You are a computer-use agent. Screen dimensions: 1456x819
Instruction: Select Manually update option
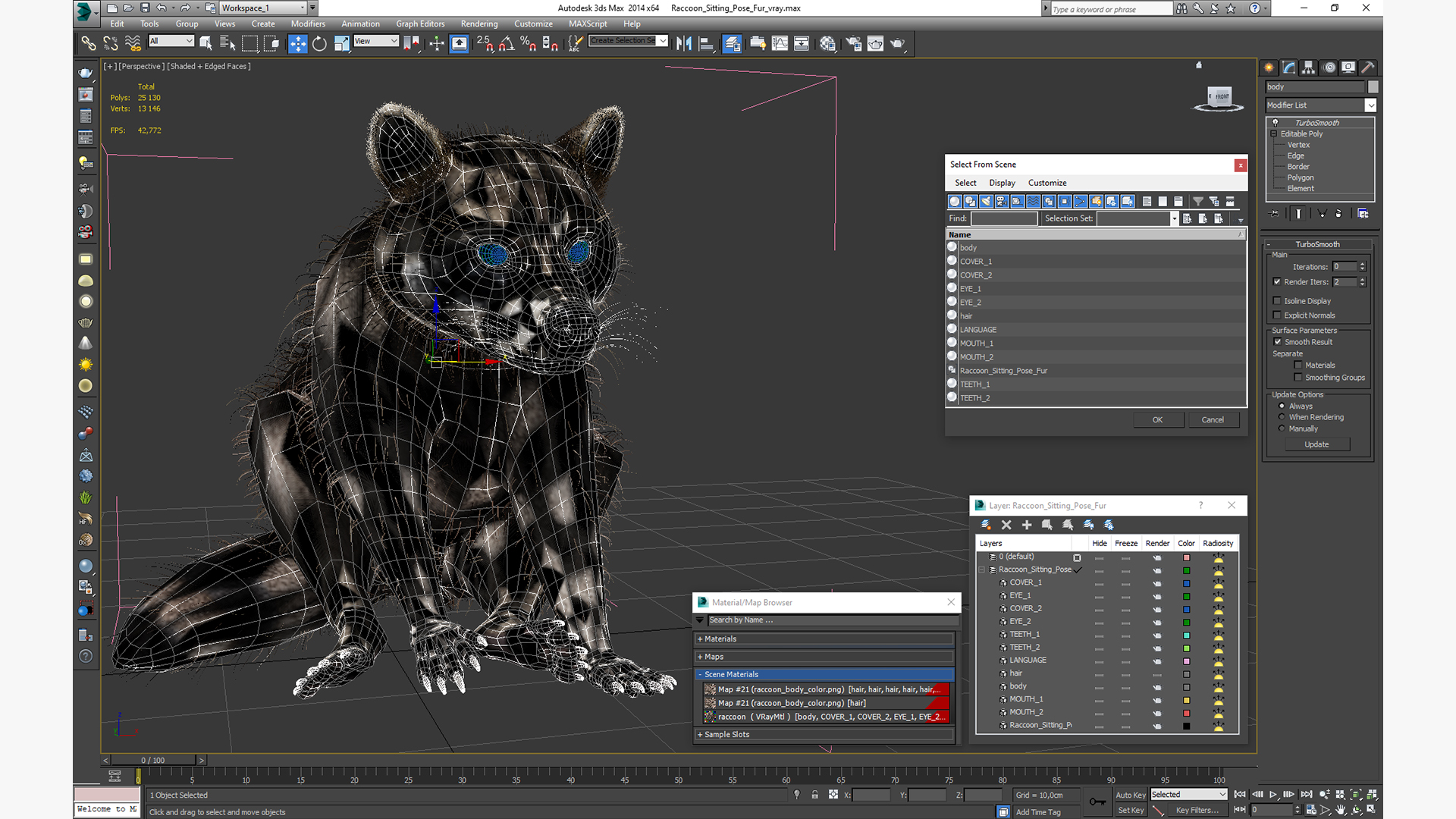(x=1282, y=428)
